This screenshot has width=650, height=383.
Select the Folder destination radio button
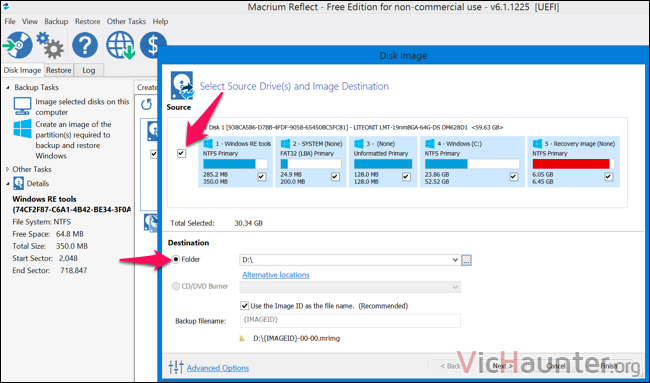click(x=176, y=259)
